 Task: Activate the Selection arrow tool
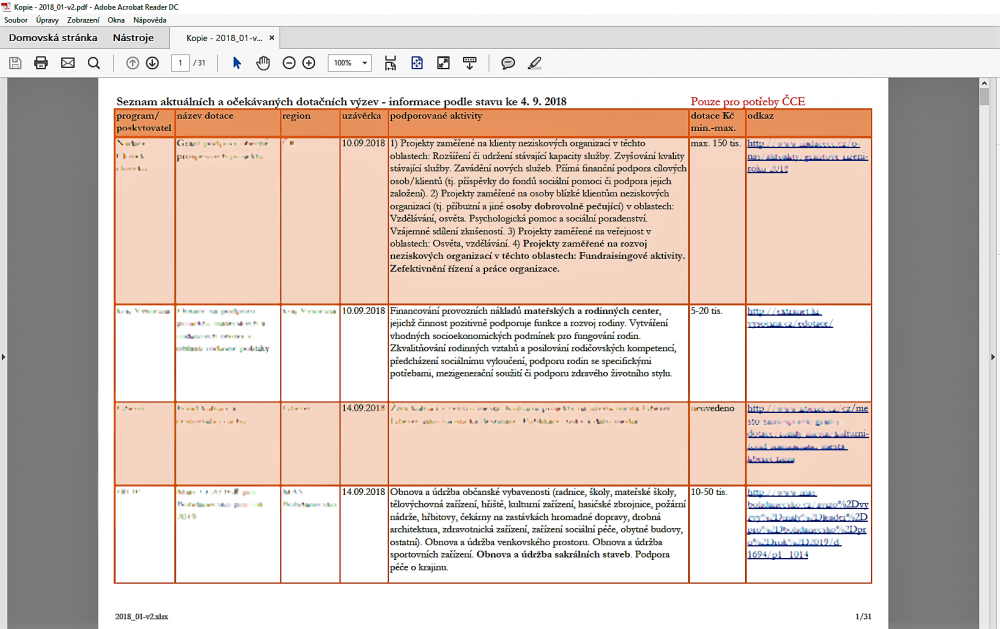point(237,63)
